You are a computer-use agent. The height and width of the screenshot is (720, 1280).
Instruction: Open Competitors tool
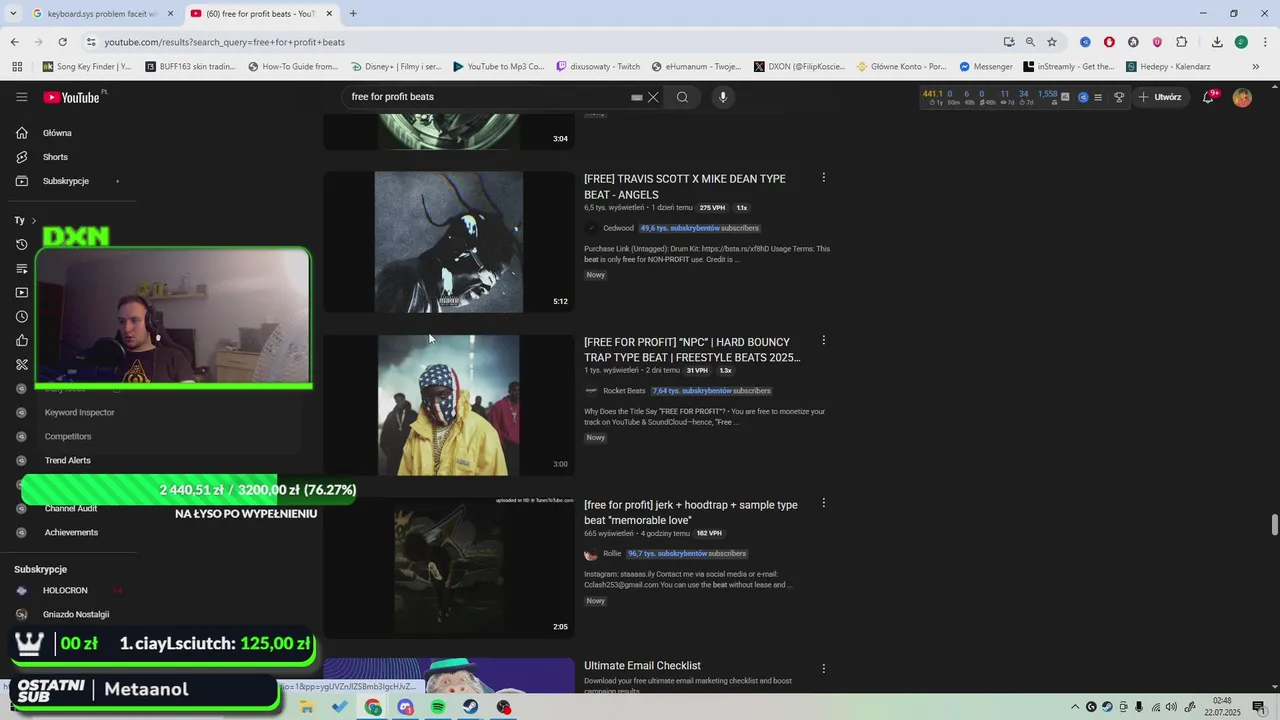[x=68, y=436]
